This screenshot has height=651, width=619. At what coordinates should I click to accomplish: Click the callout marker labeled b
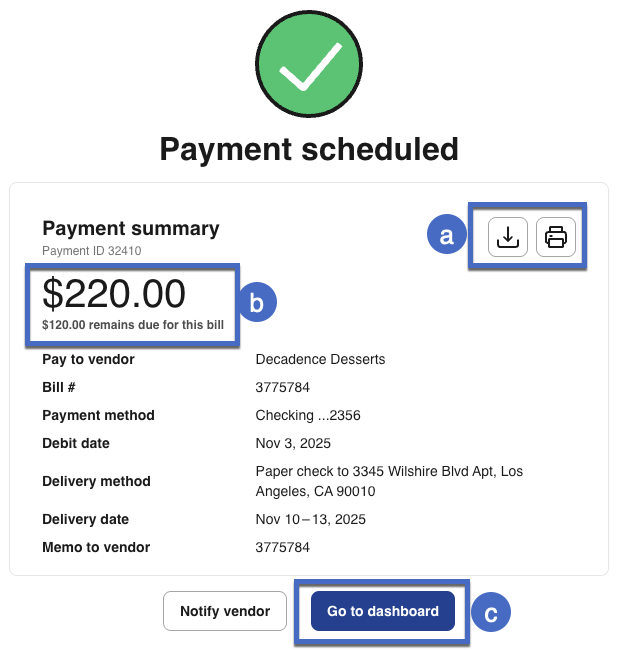click(x=256, y=303)
